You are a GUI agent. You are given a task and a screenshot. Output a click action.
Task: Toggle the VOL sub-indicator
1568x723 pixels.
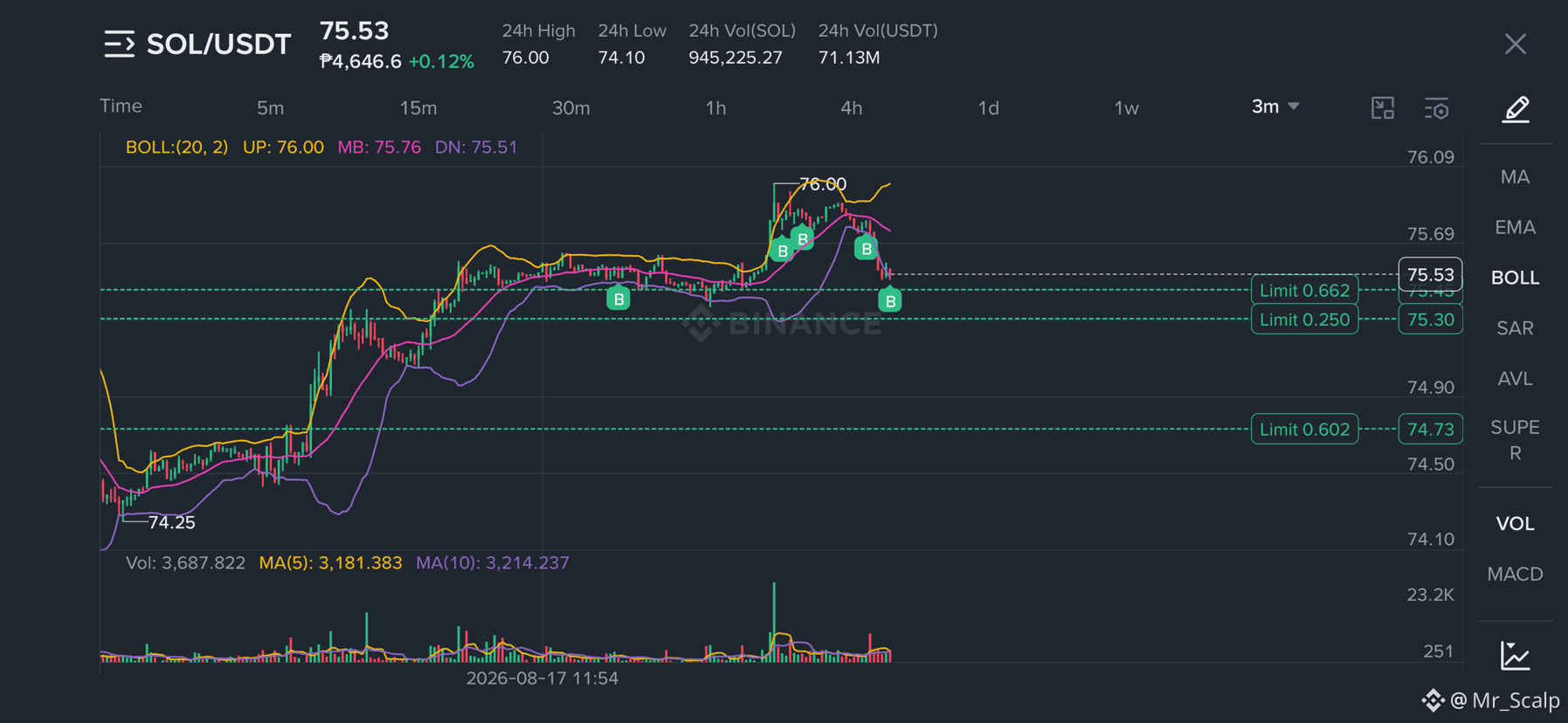[x=1515, y=524]
